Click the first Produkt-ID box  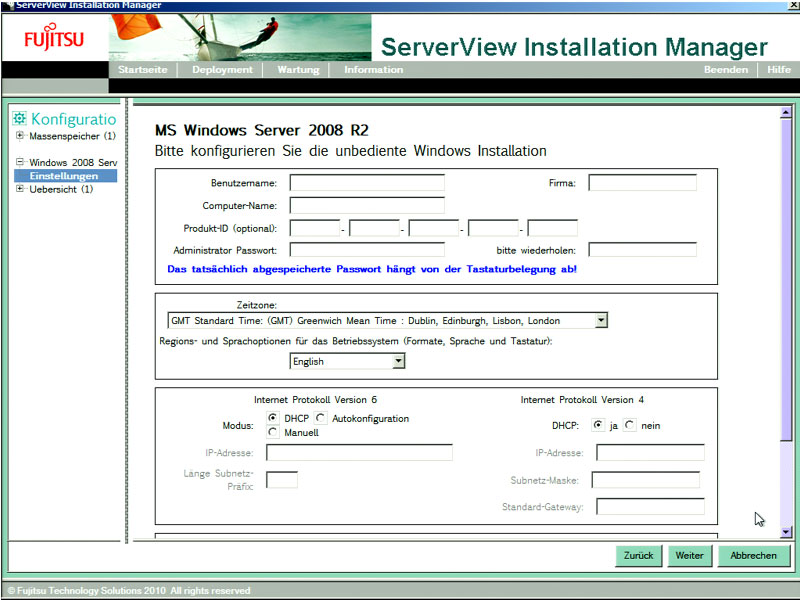coord(315,228)
